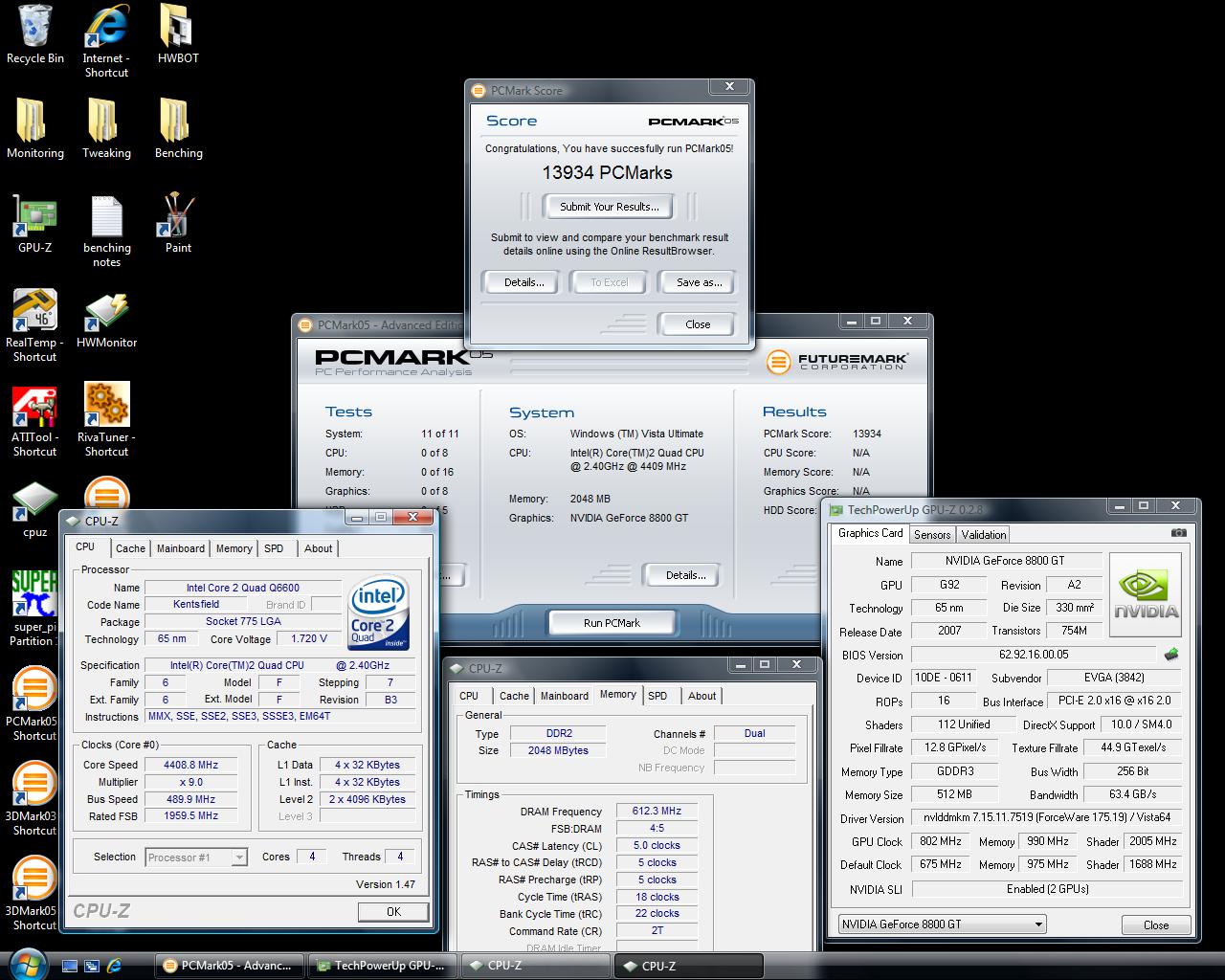The image size is (1225, 980).
Task: Open the Benching folder icon
Action: tap(178, 128)
